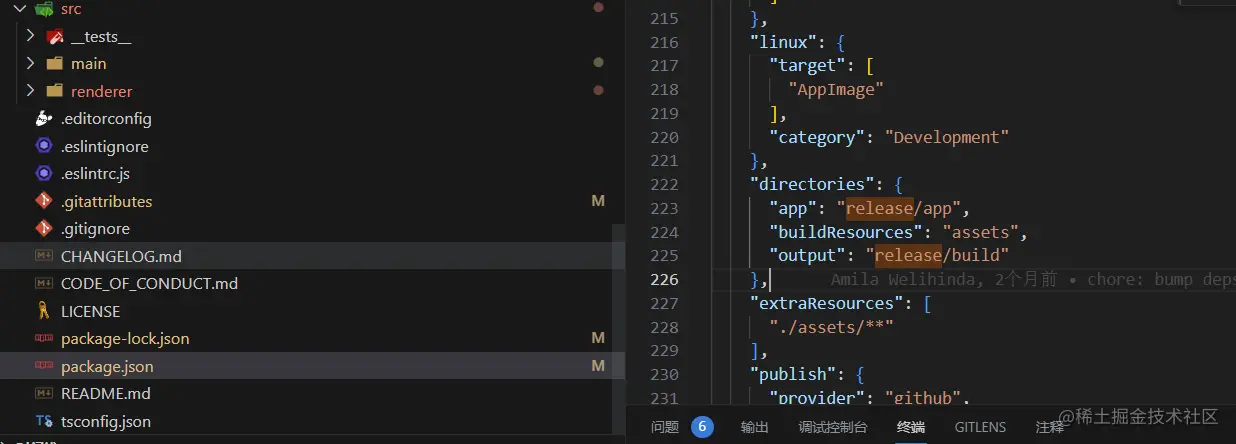
Task: Select the __tests__ folder label
Action: point(101,36)
